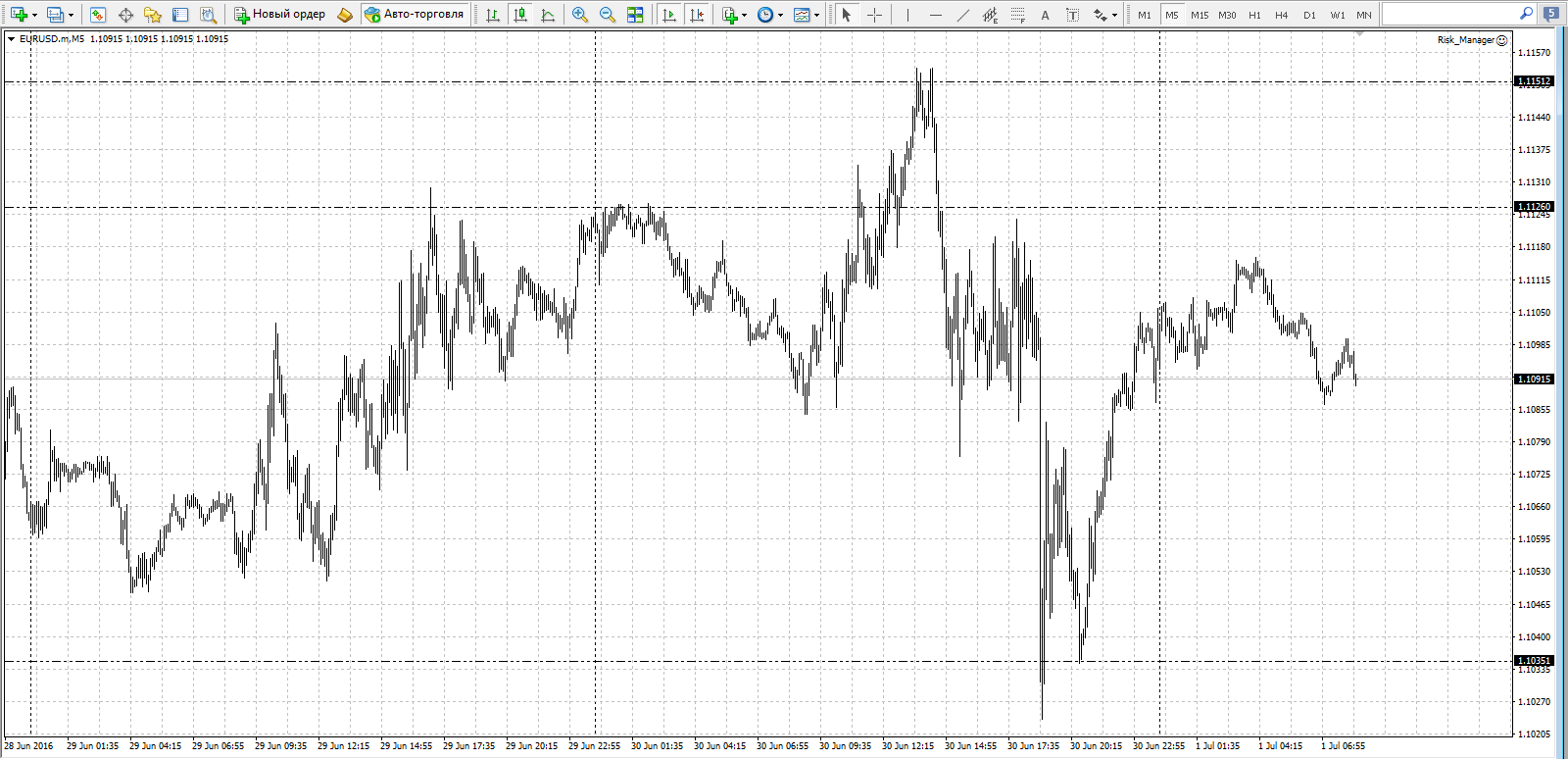Switch to W1 timeframe
1568x759 pixels.
(x=1338, y=15)
